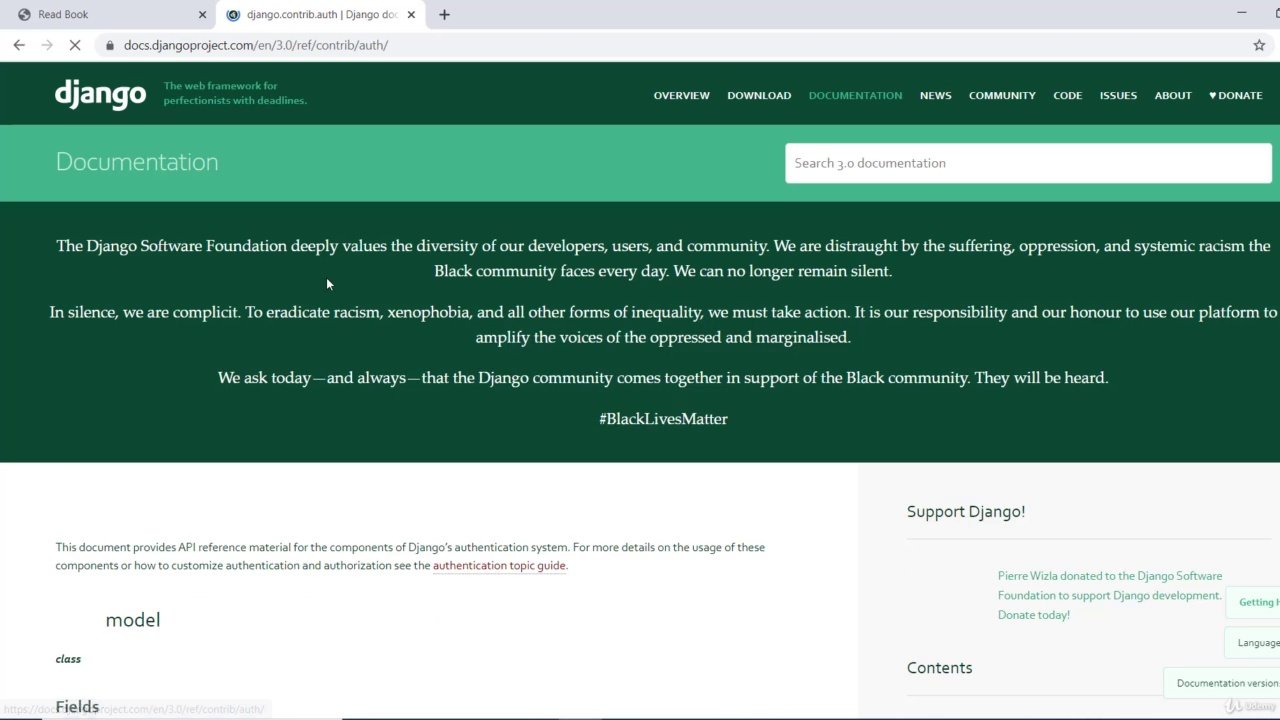Open the About nav item
This screenshot has width=1280, height=720.
click(1173, 95)
